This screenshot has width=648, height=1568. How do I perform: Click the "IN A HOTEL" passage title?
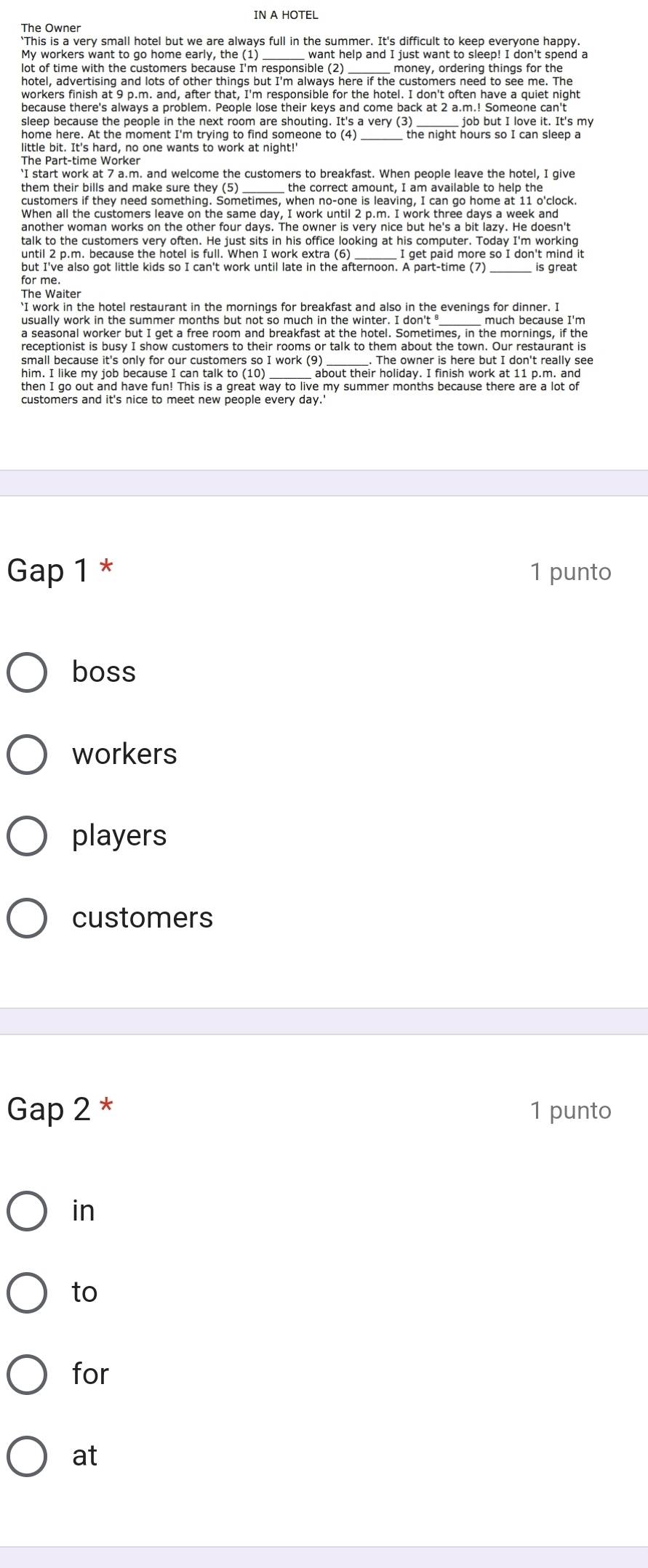coord(287,15)
